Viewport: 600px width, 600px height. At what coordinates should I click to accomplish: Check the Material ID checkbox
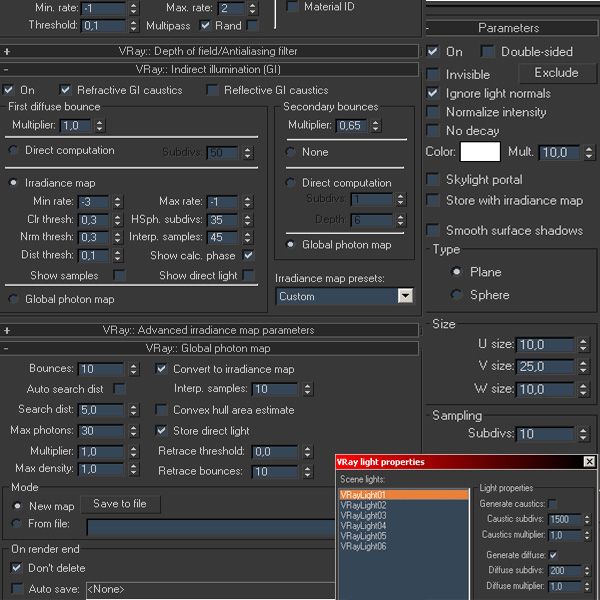(293, 7)
